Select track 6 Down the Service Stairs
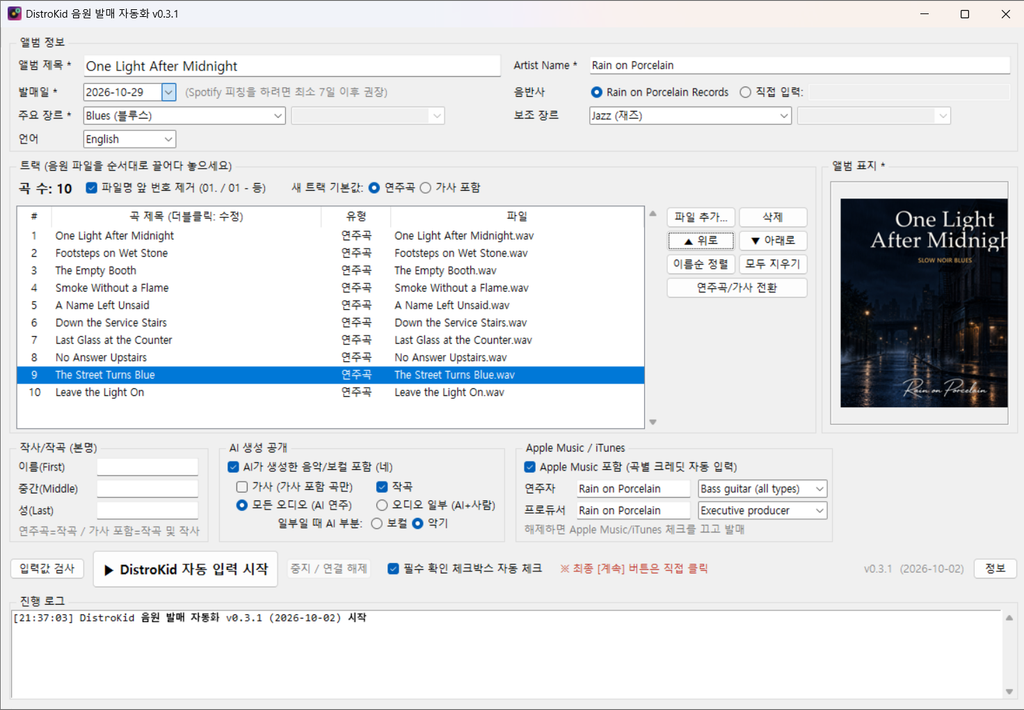The width and height of the screenshot is (1024, 710). 330,323
